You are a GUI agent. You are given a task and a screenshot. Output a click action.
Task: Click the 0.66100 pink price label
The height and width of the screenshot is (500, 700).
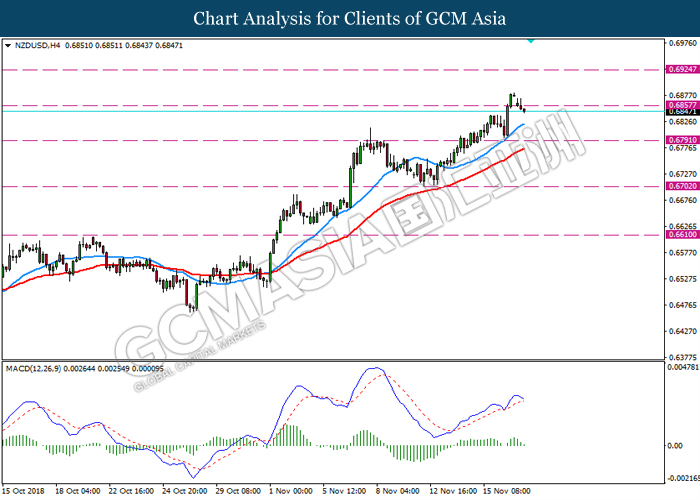683,234
